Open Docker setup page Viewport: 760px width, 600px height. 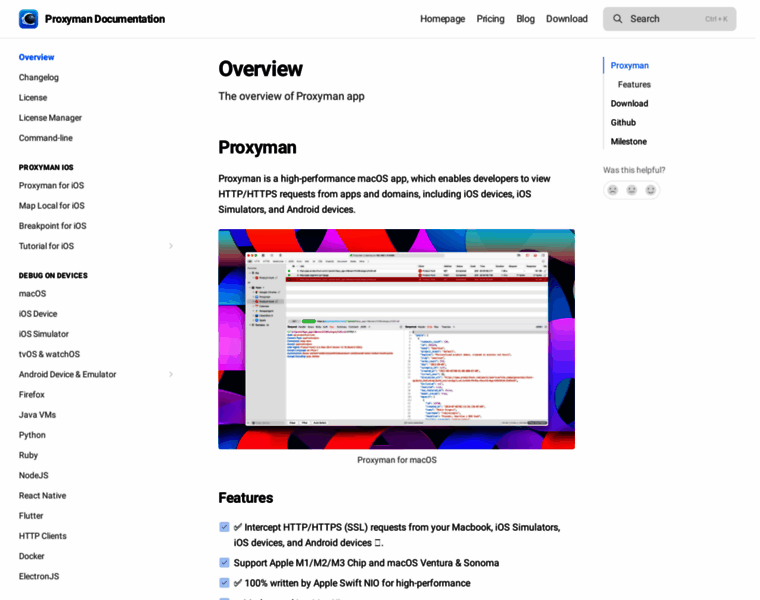[32, 556]
